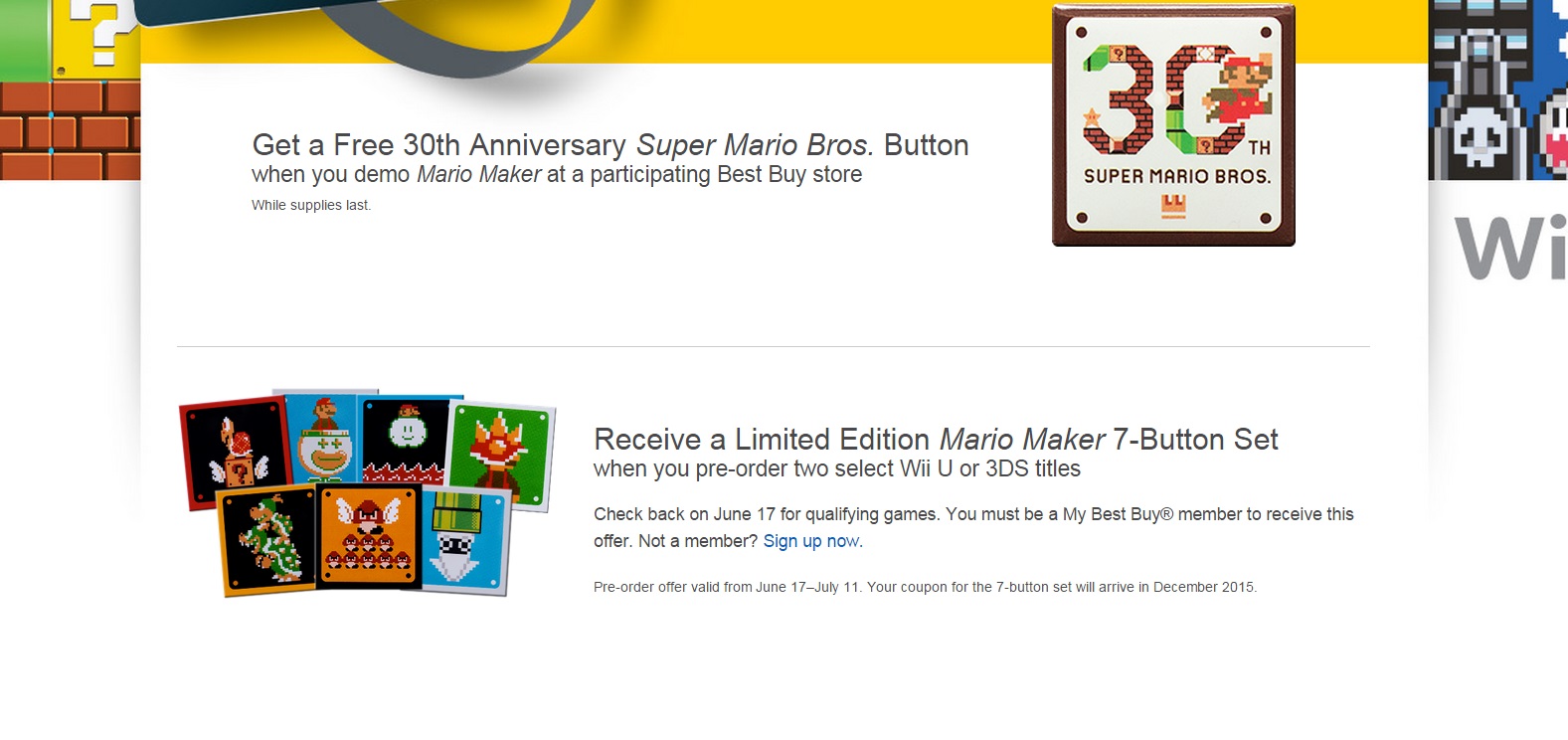The width and height of the screenshot is (1568, 740).
Task: Click the pre-order offer valid dates fine print
Action: [x=925, y=588]
